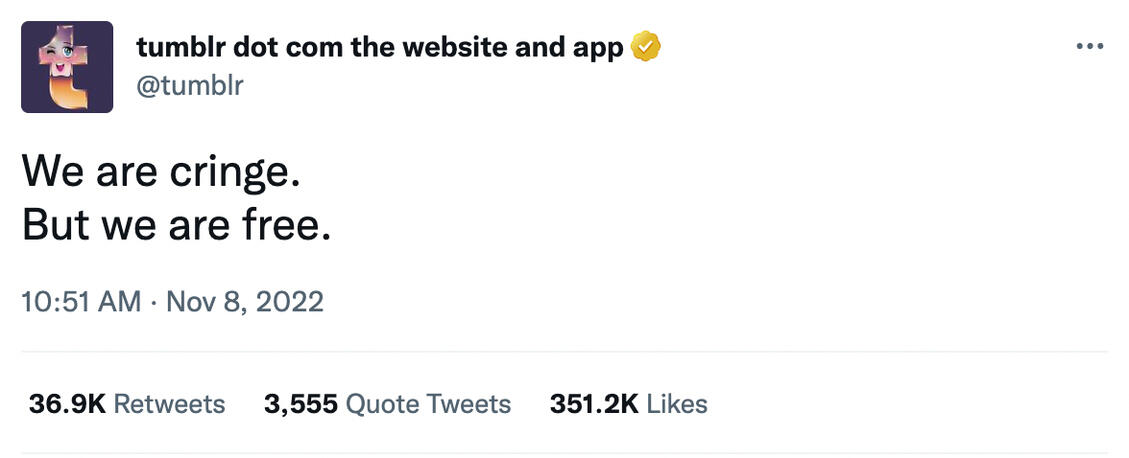This screenshot has width=1129, height=458.
Task: Open the display name "tumblr dot com the website and app"
Action: point(379,47)
